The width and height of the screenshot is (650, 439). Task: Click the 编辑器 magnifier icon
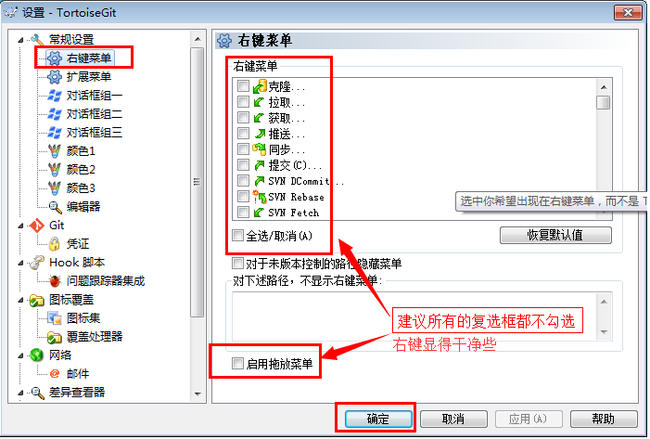click(x=54, y=206)
